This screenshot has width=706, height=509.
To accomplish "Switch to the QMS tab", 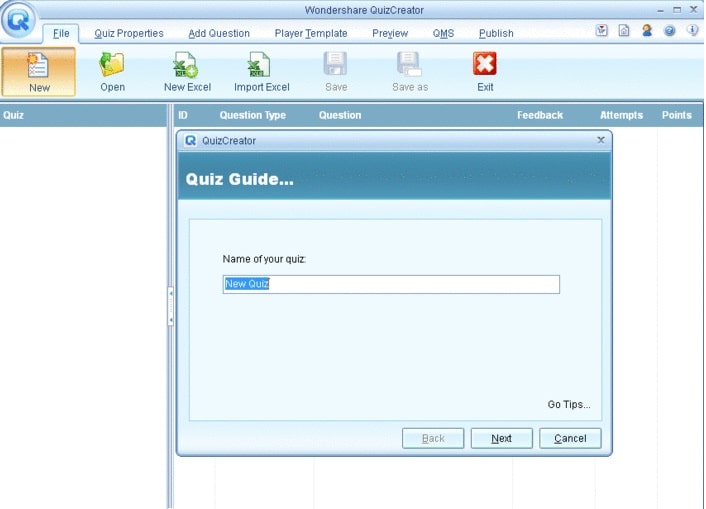I will click(444, 33).
